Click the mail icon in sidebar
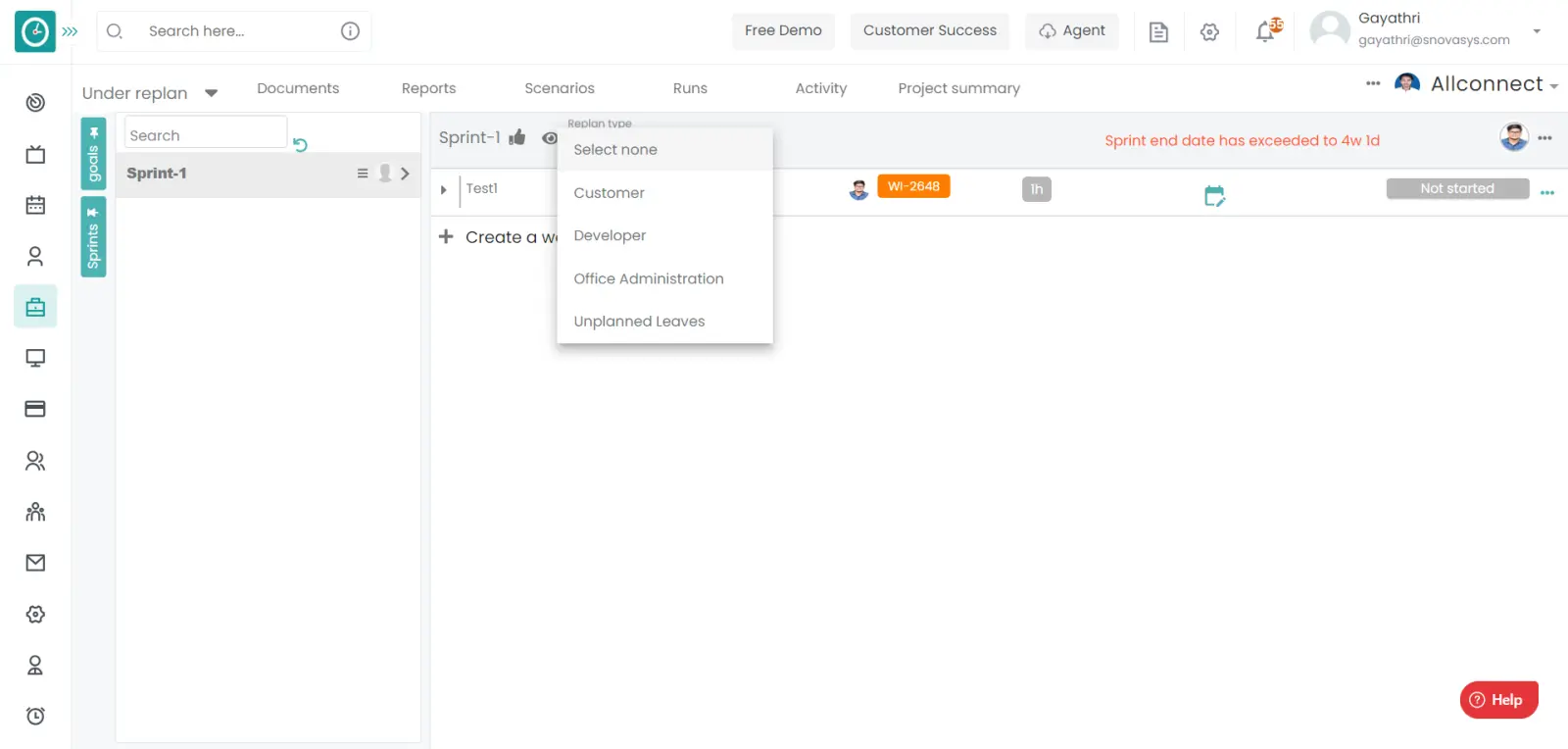1568x749 pixels. tap(35, 563)
